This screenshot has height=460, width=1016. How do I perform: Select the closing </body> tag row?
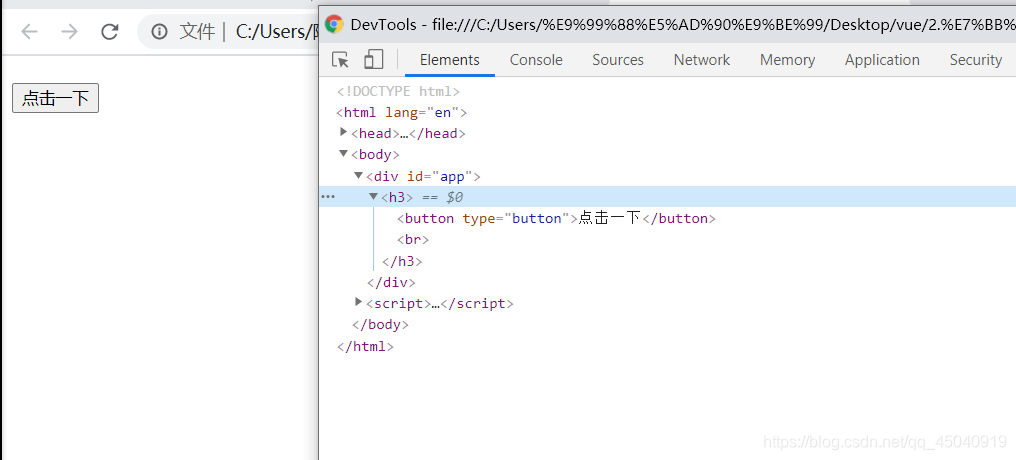click(380, 325)
